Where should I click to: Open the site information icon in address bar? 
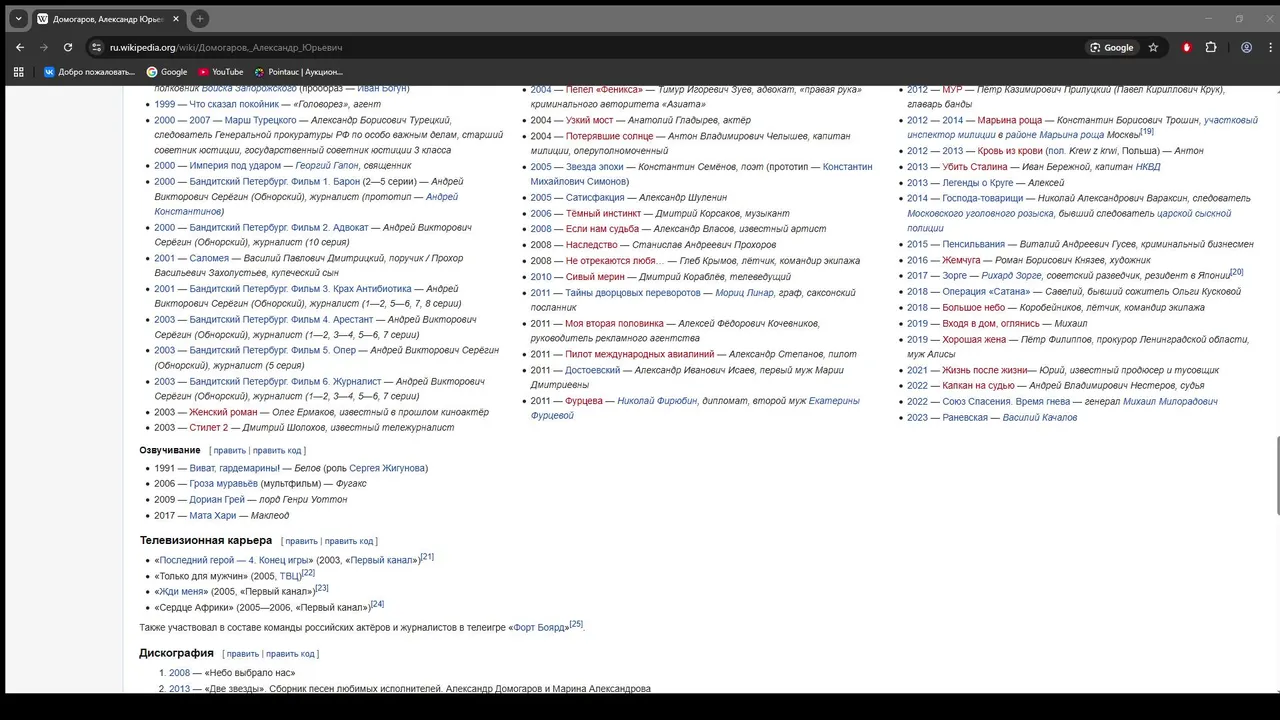tap(97, 47)
